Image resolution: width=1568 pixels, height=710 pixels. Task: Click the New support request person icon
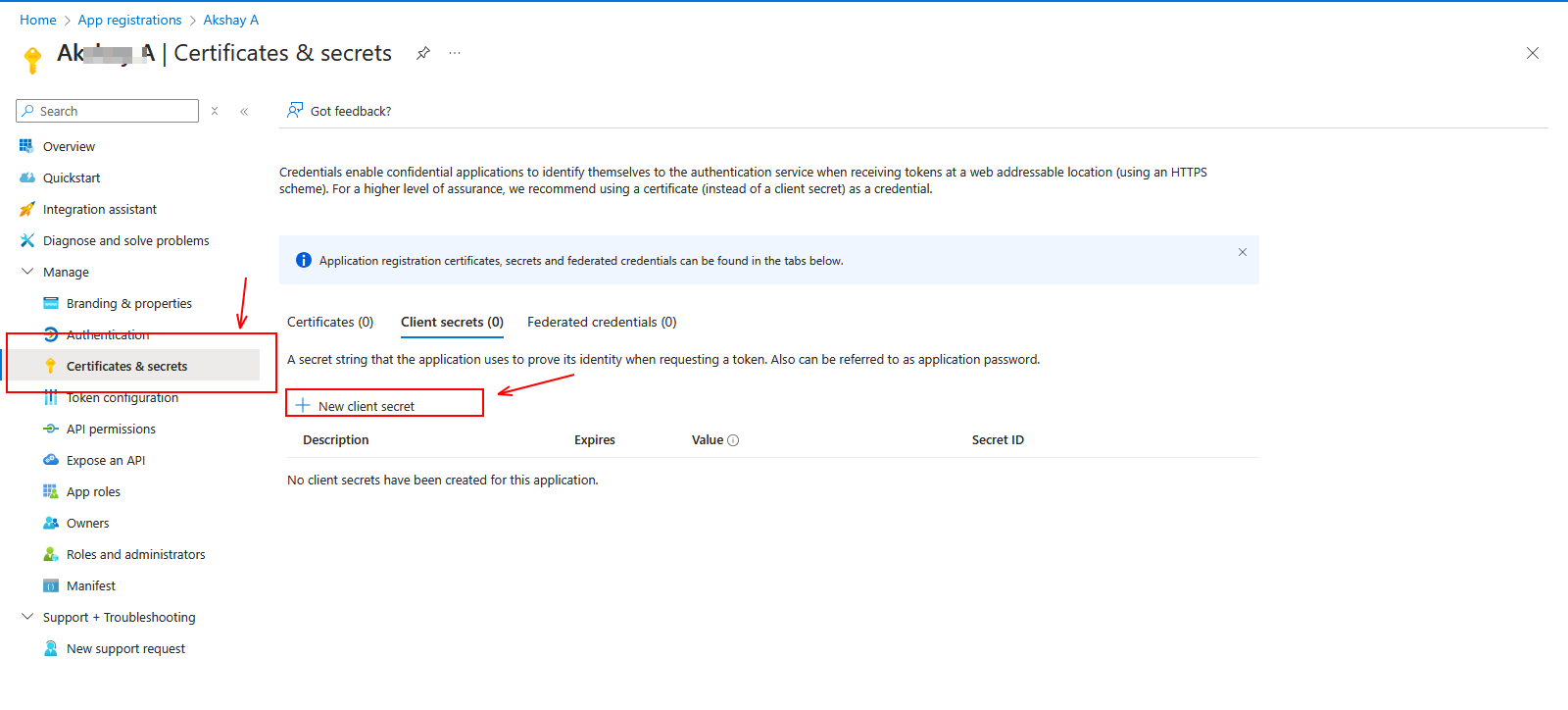pyautogui.click(x=51, y=648)
